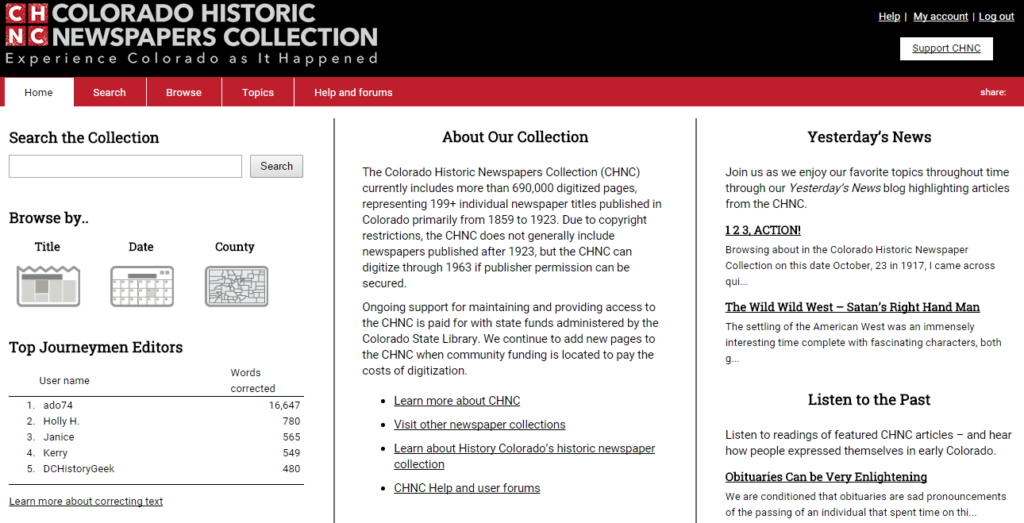
Task: Switch to the Browse tab
Action: tap(184, 92)
